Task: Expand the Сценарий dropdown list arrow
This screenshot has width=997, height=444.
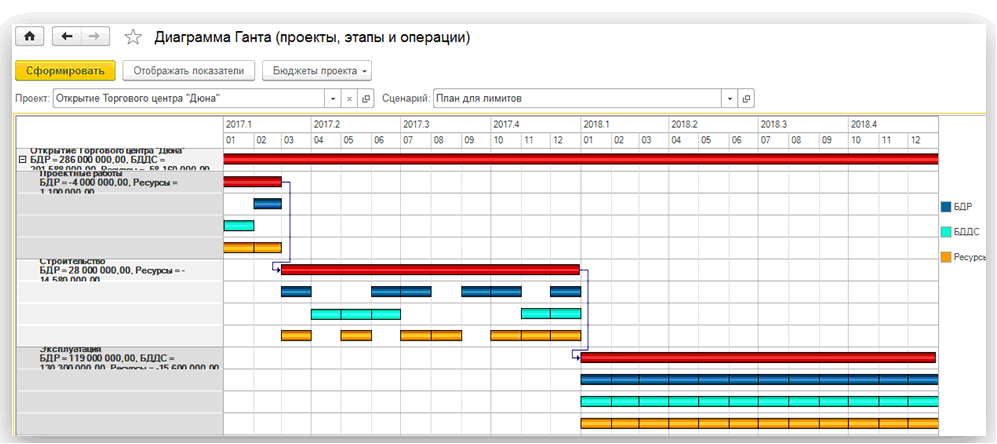Action: pyautogui.click(x=730, y=99)
